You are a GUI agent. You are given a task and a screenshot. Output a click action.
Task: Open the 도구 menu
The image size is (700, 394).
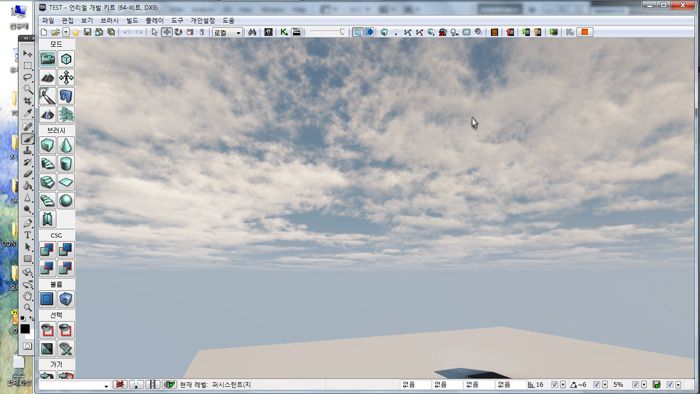tap(177, 21)
